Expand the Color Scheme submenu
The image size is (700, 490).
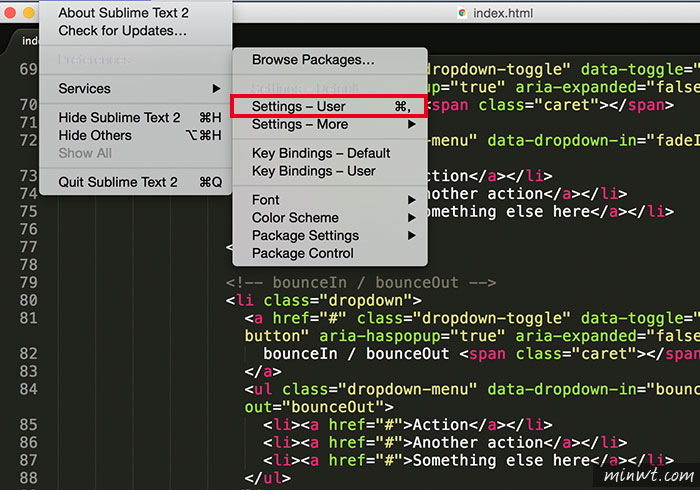click(x=329, y=218)
